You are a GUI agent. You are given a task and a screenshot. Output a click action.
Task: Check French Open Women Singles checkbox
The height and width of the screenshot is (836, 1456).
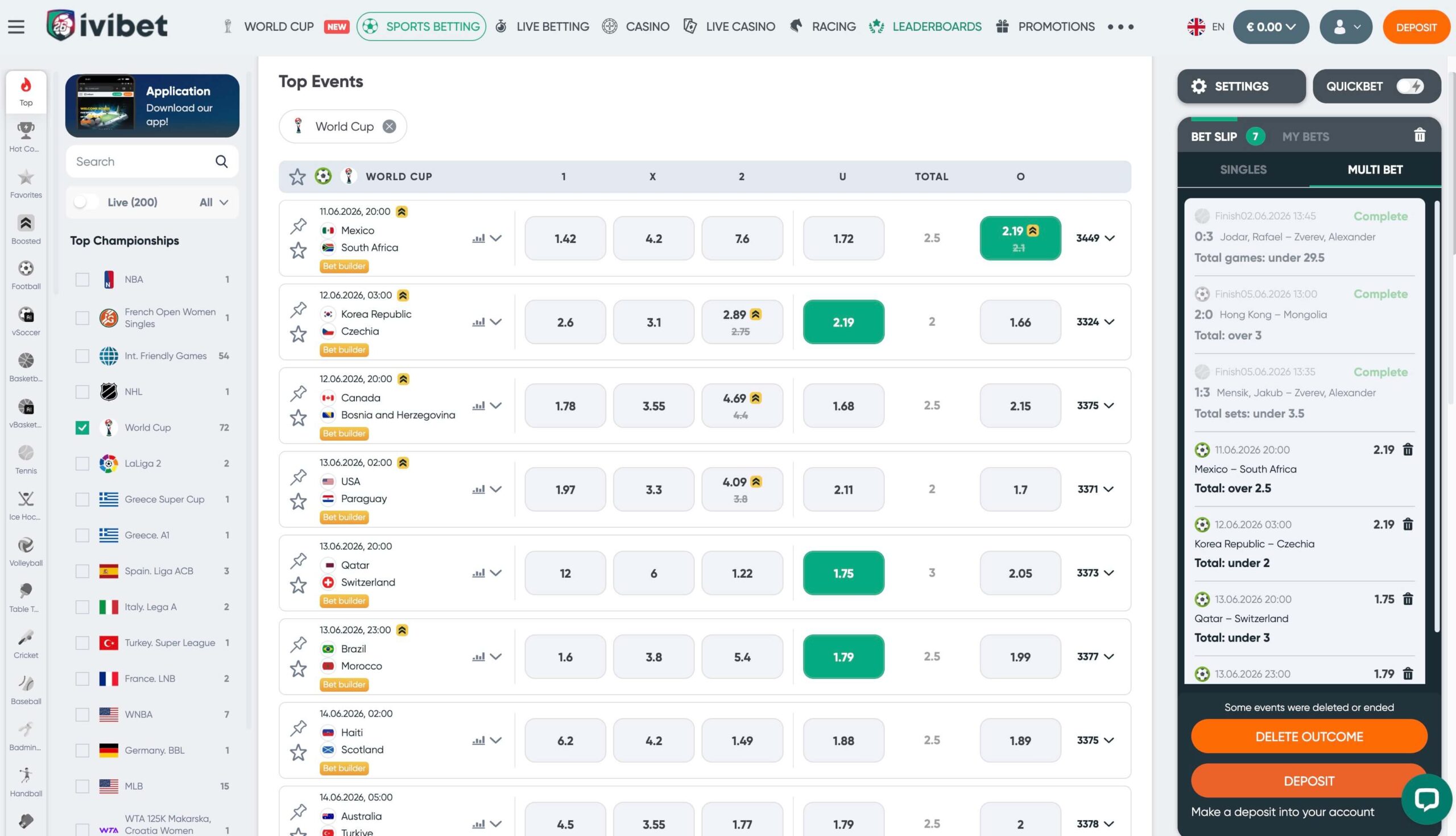point(82,317)
